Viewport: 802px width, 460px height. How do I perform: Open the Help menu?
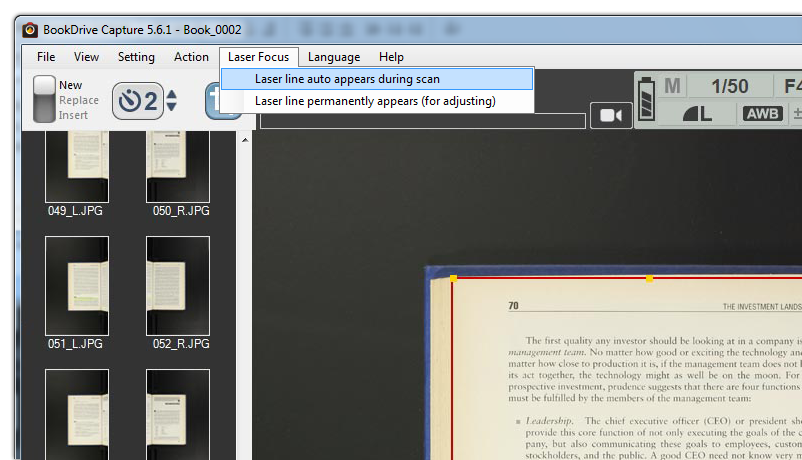pyautogui.click(x=391, y=57)
